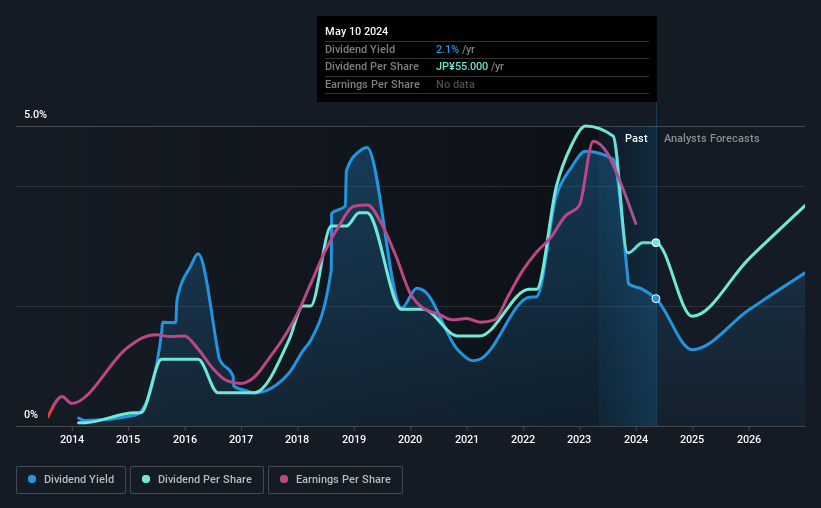Toggle the Dividend Yield legend button
The height and width of the screenshot is (508, 821).
tap(71, 480)
